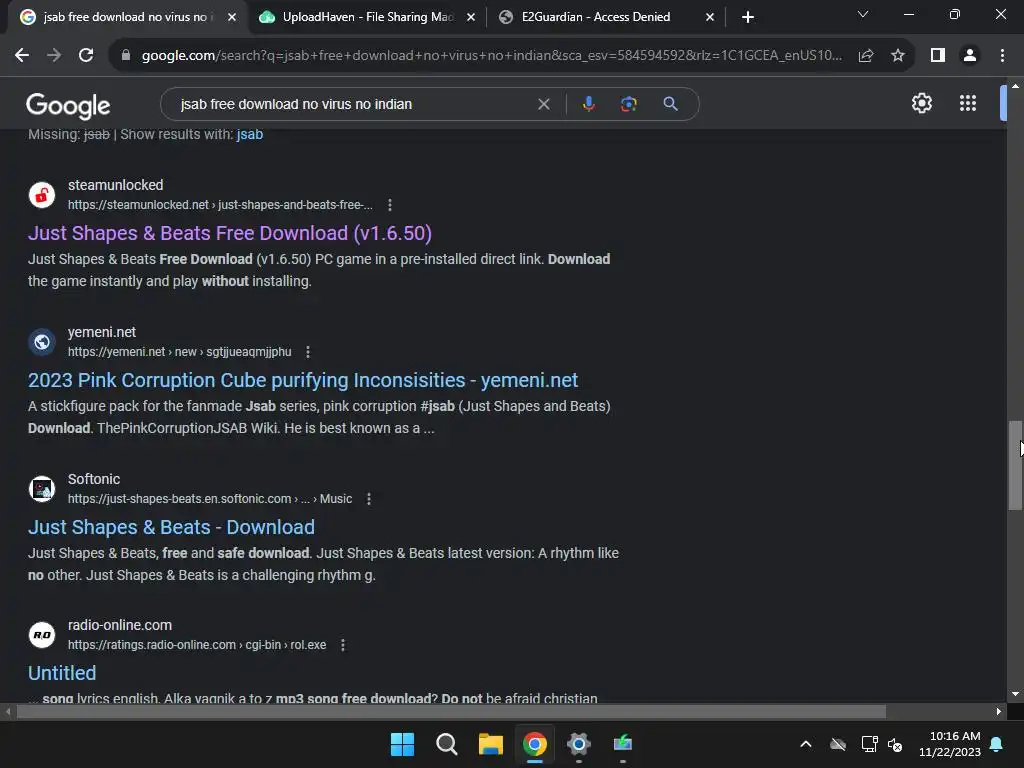
Task: Click radio-online.com RO favicon
Action: coord(42,635)
